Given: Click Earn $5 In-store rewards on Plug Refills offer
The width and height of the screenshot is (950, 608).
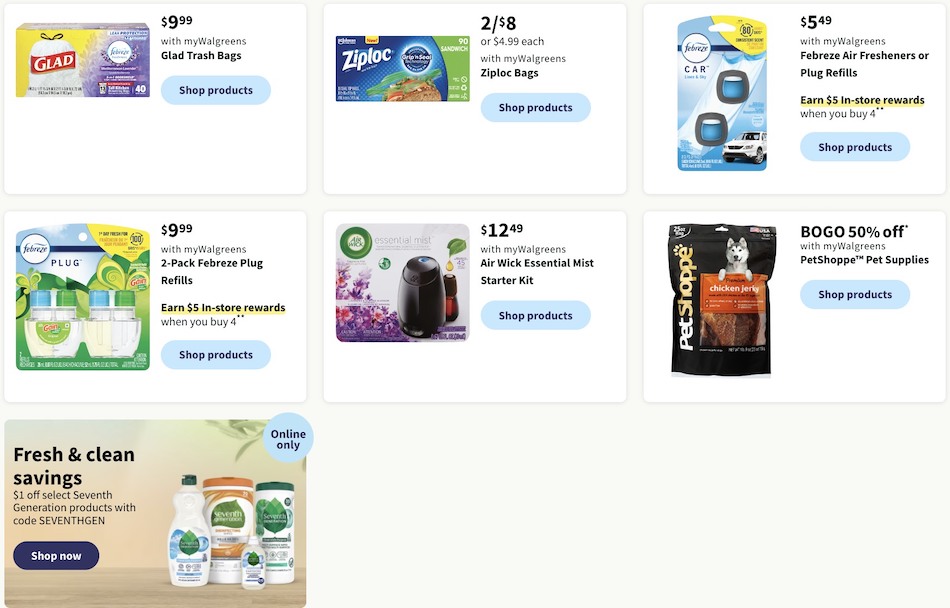Looking at the screenshot, I should 223,308.
